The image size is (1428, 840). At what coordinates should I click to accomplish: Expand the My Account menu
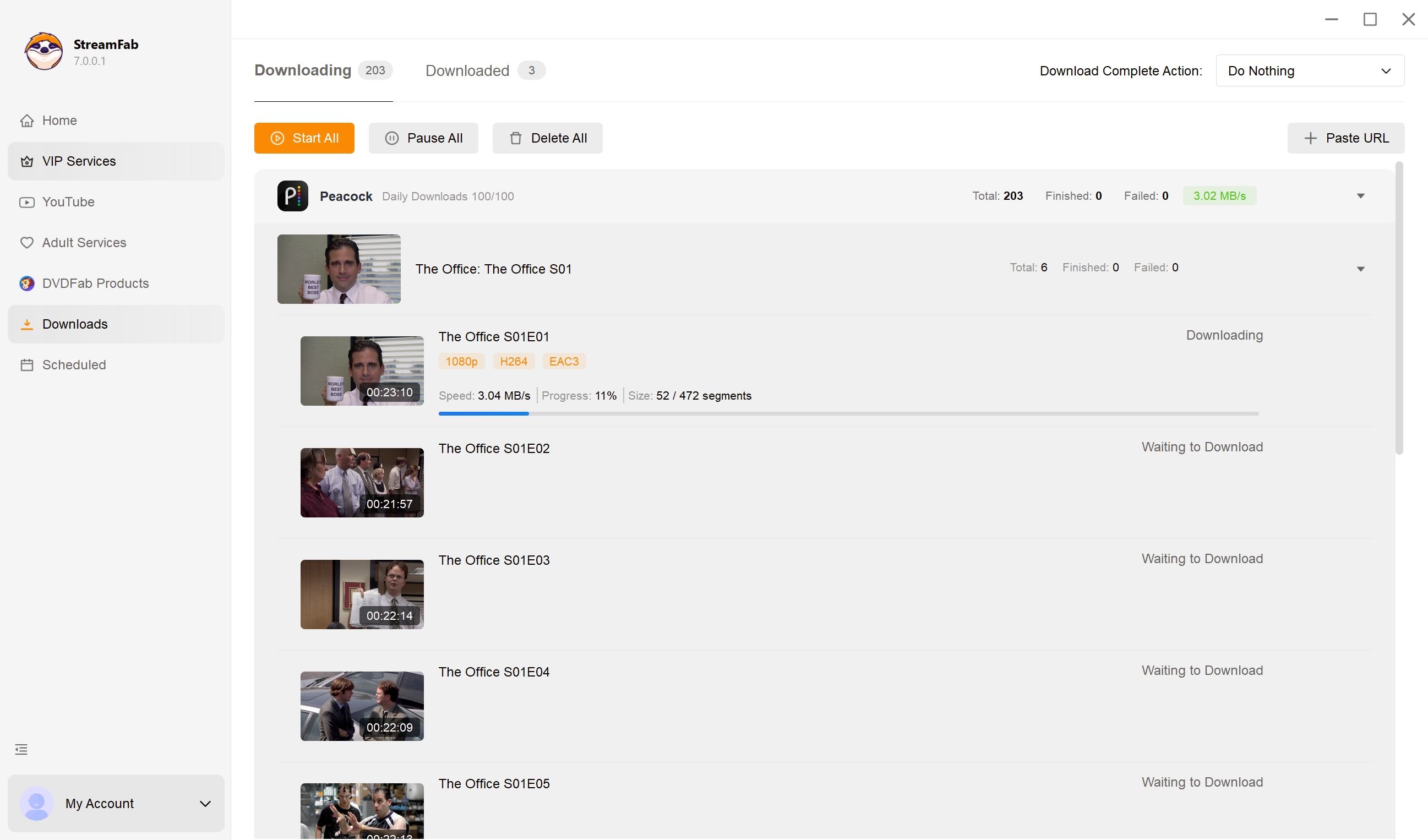coord(205,804)
